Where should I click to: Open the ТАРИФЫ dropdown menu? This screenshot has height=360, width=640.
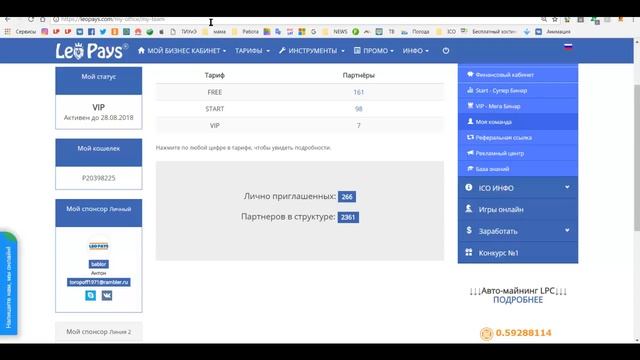[x=252, y=51]
